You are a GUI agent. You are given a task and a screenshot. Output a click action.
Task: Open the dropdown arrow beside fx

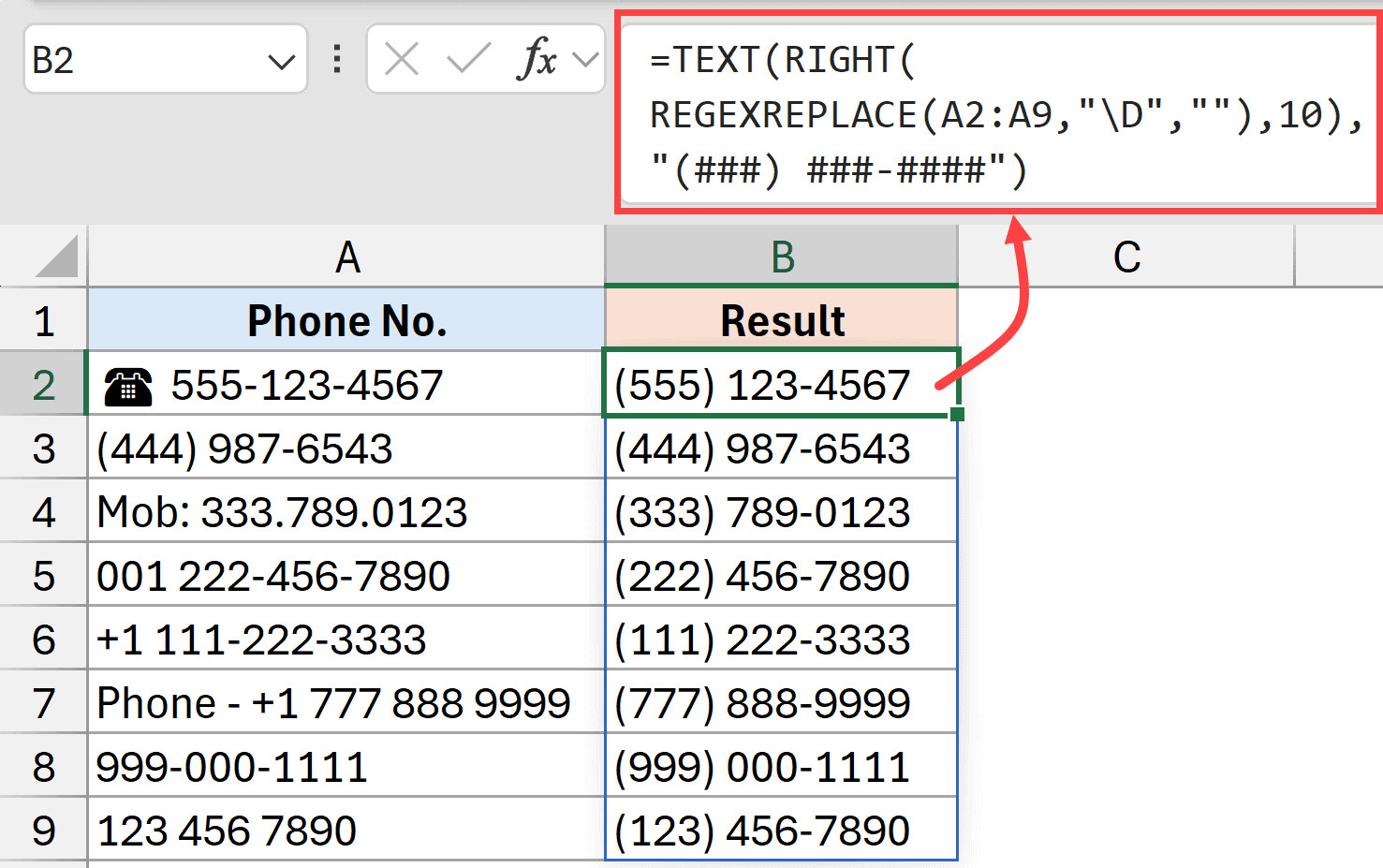[x=586, y=60]
